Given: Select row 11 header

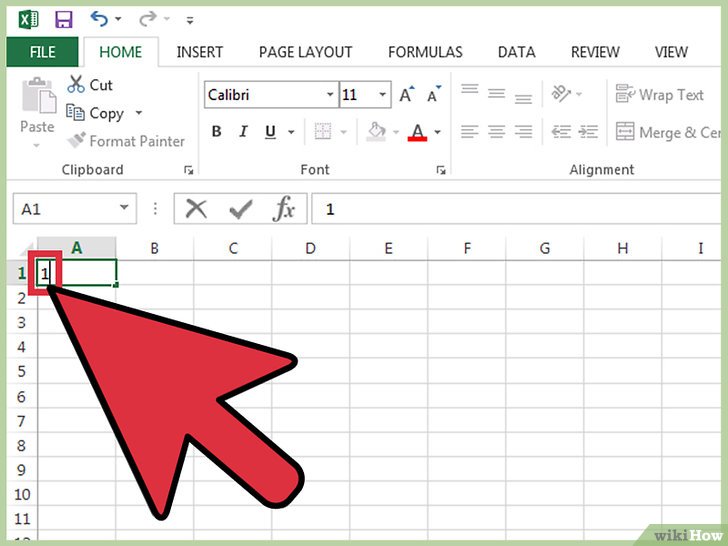Looking at the screenshot, I should click(x=22, y=518).
